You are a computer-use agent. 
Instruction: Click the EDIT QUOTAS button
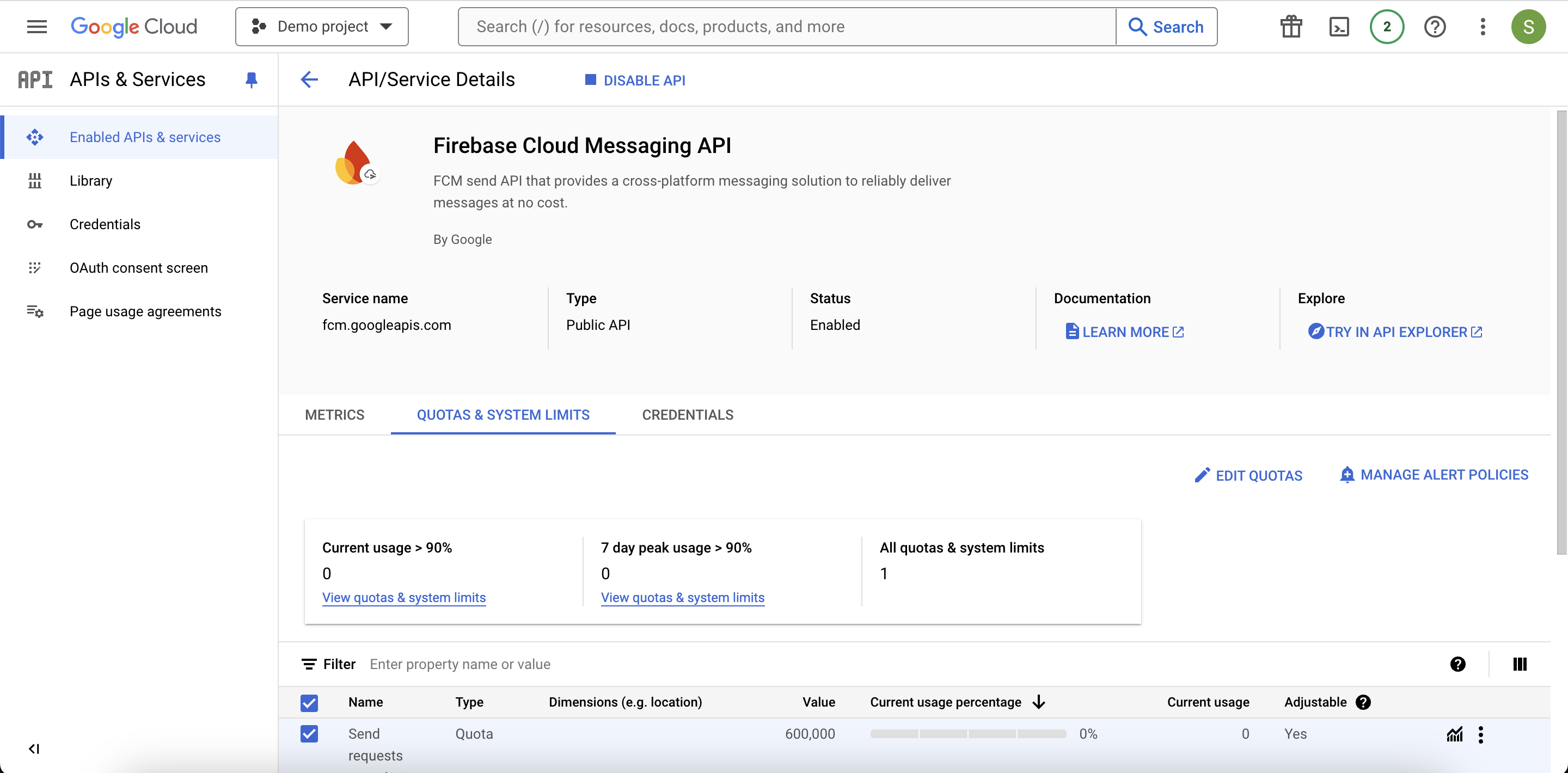pos(1248,475)
